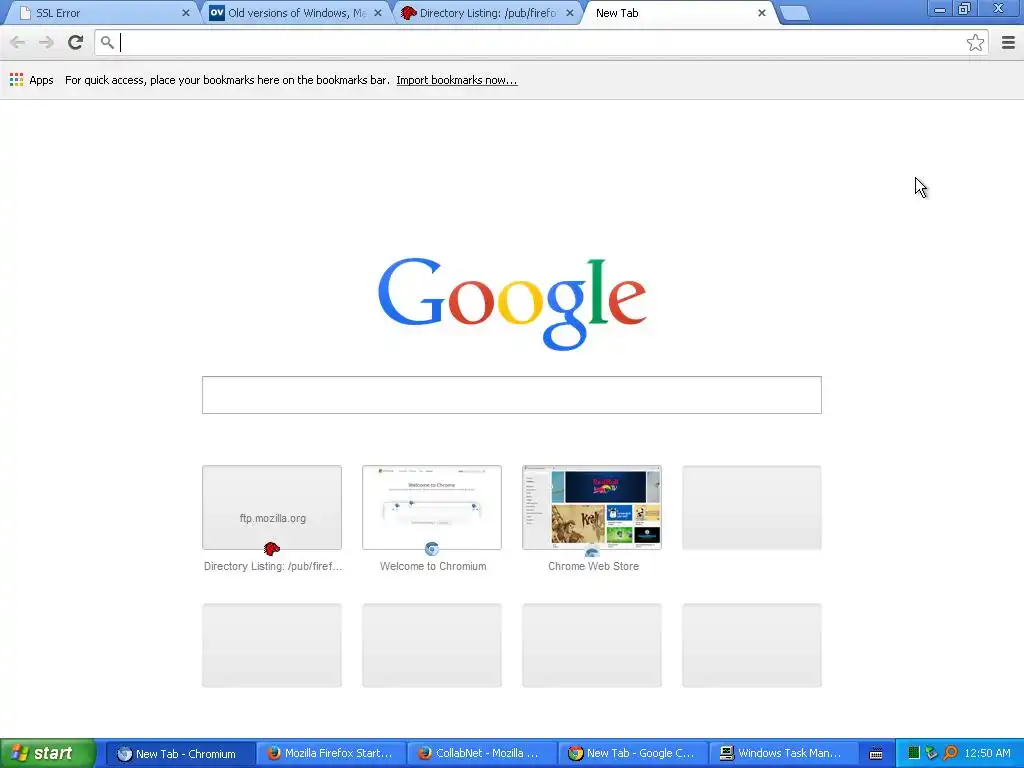Screen dimensions: 1024x768
Task: Click the Google logo
Action: [x=512, y=303]
